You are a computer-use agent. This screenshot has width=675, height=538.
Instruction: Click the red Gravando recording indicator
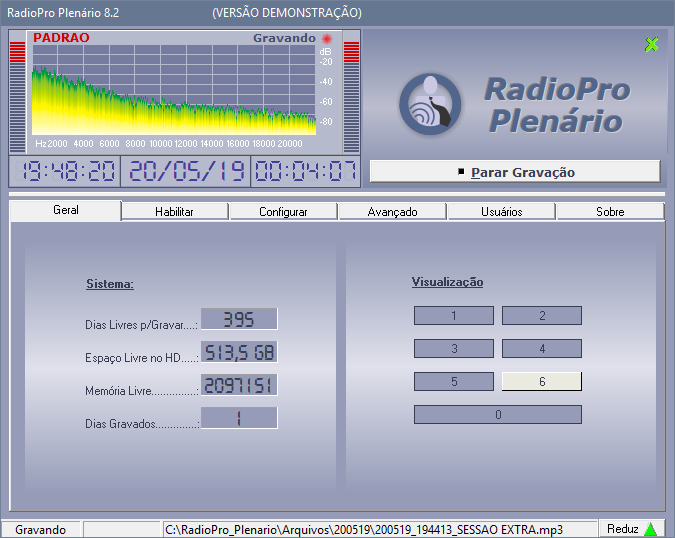click(327, 39)
